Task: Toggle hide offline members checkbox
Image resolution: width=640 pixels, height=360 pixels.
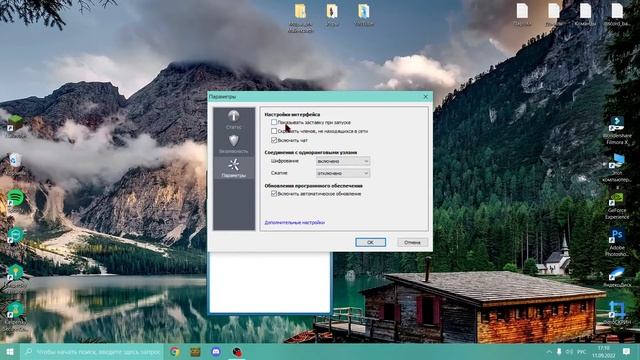Action: pyautogui.click(x=274, y=131)
